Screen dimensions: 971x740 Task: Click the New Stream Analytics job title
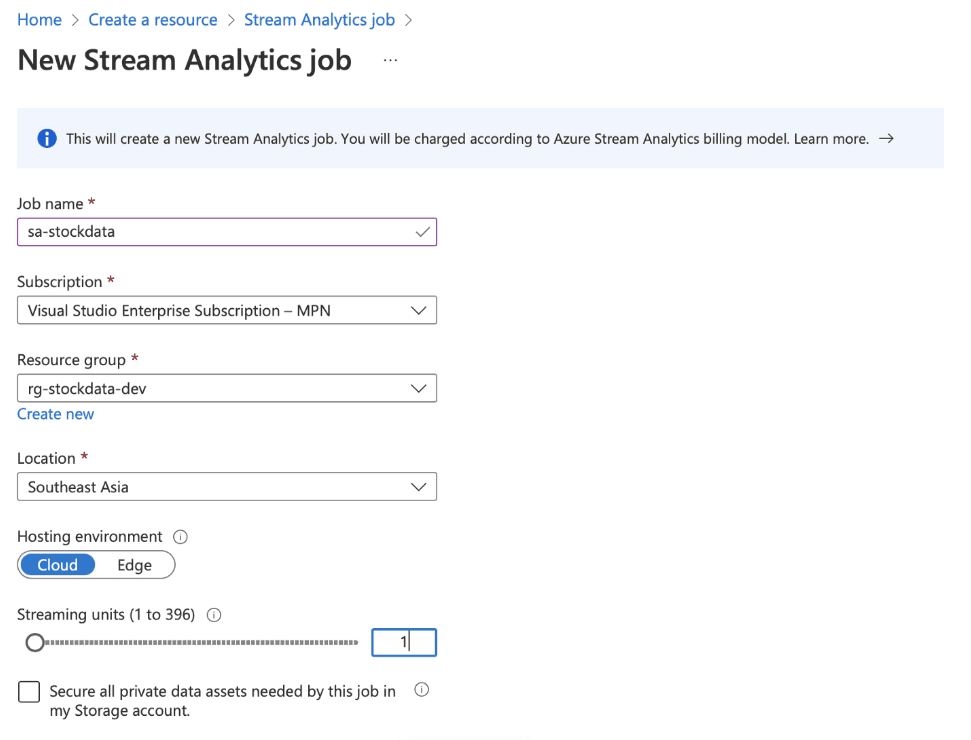(185, 61)
